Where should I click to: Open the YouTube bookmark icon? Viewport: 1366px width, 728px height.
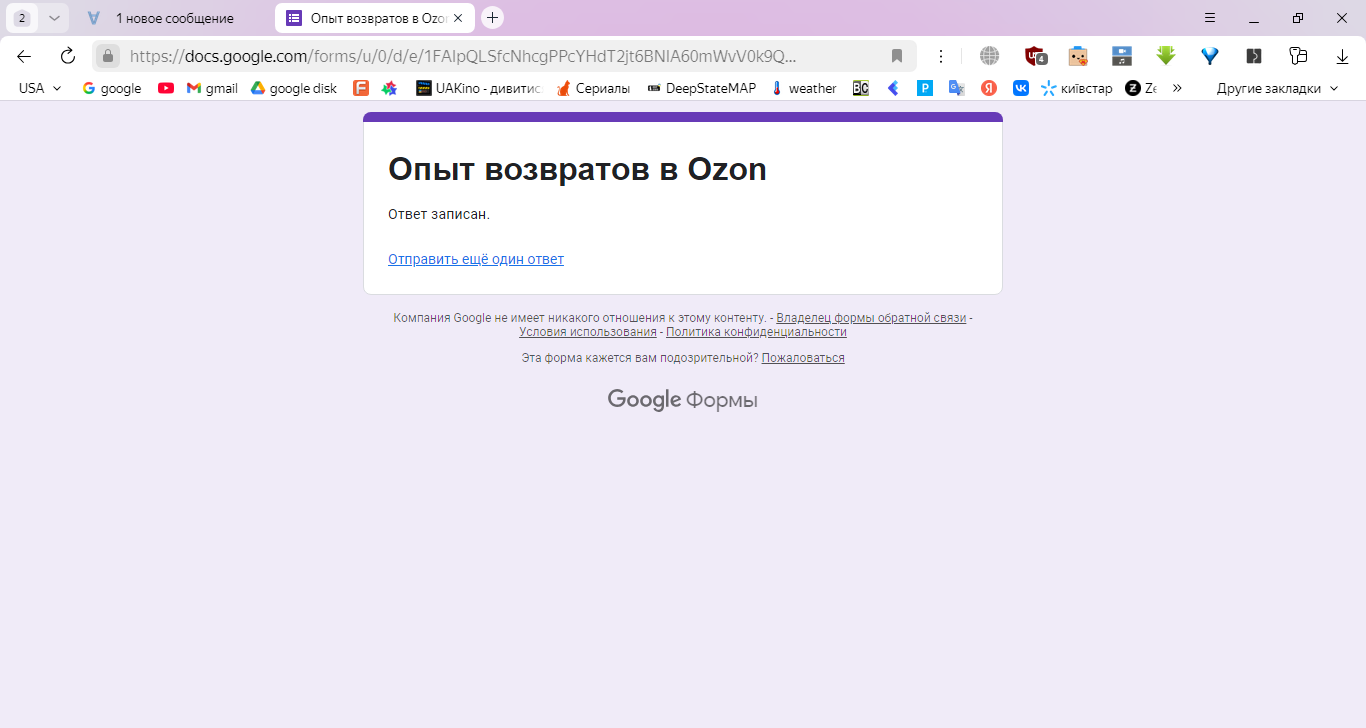coord(166,88)
